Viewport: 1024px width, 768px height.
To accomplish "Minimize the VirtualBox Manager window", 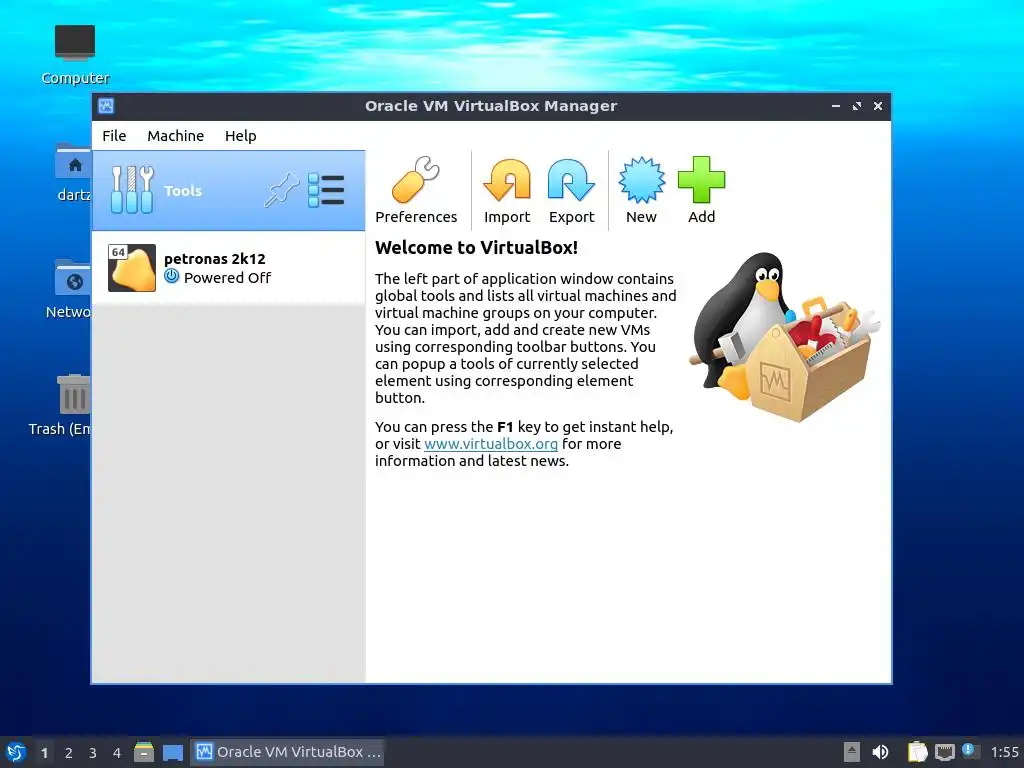I will pos(835,106).
